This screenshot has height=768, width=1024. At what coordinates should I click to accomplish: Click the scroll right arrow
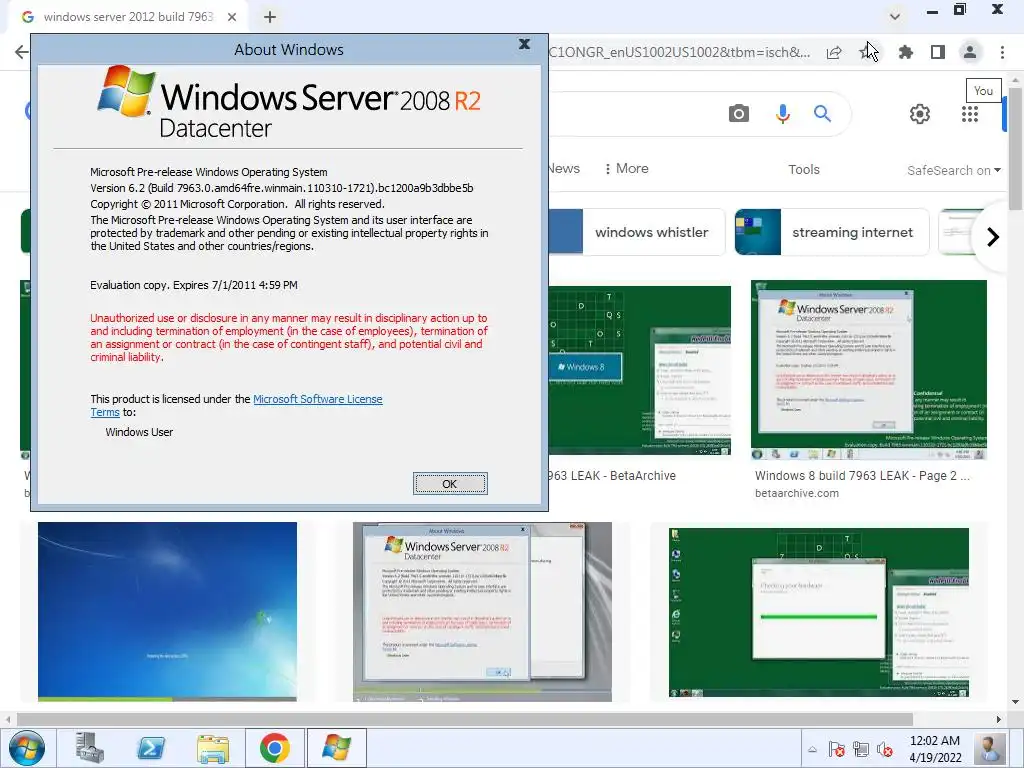tap(999, 719)
